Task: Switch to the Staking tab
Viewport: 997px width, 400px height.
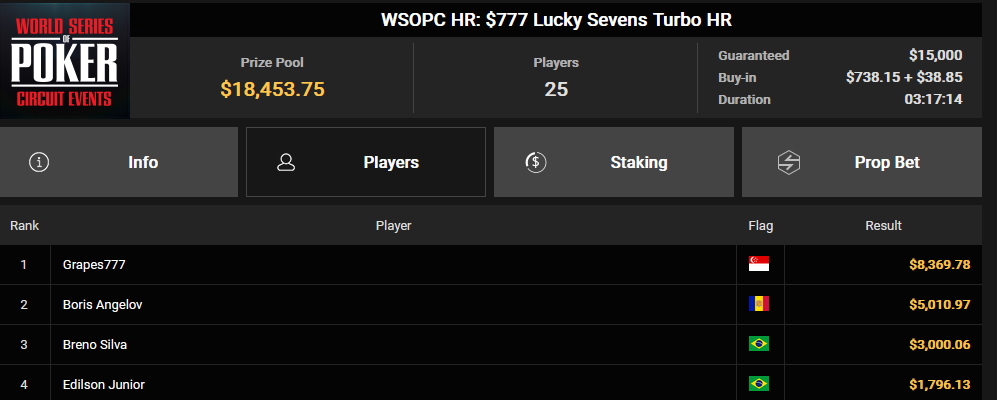Action: [x=614, y=162]
